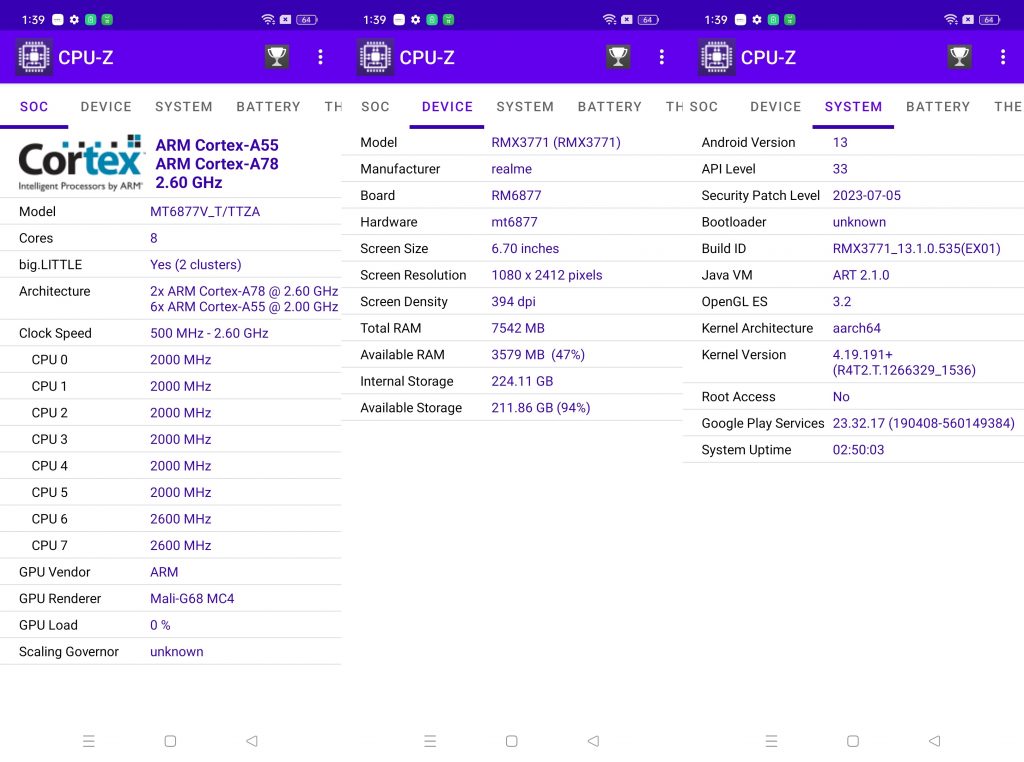Tap the Internal Storage value 224.11 GB

pos(522,381)
